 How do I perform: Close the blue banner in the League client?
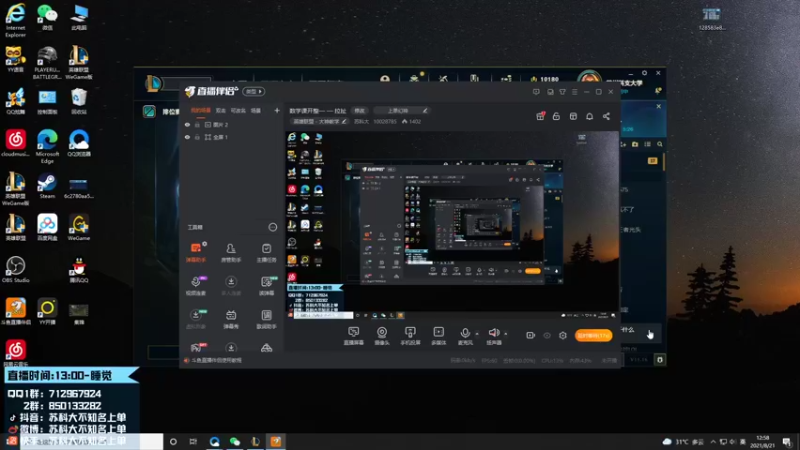pos(659,106)
